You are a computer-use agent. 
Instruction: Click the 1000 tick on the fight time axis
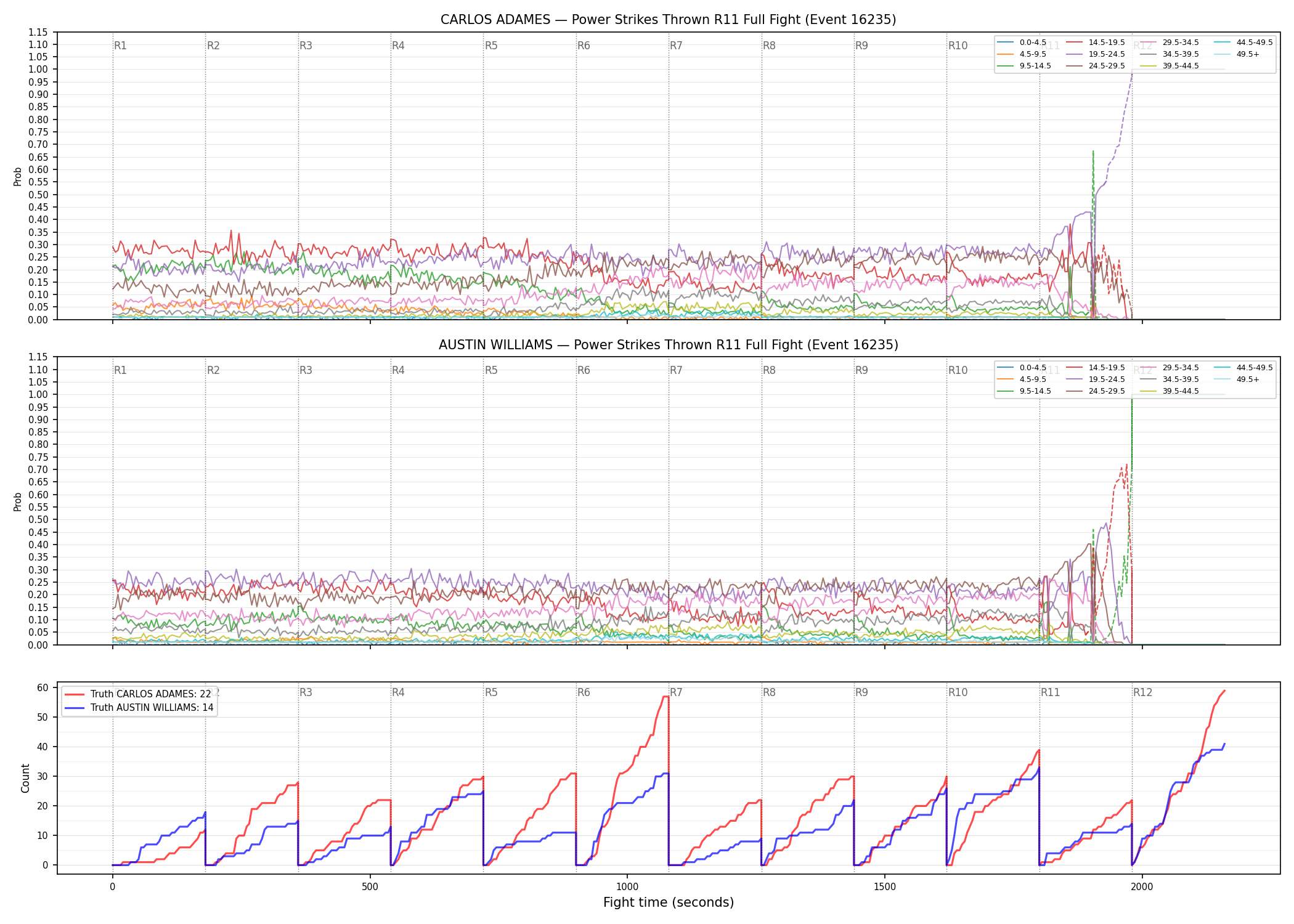[x=627, y=887]
